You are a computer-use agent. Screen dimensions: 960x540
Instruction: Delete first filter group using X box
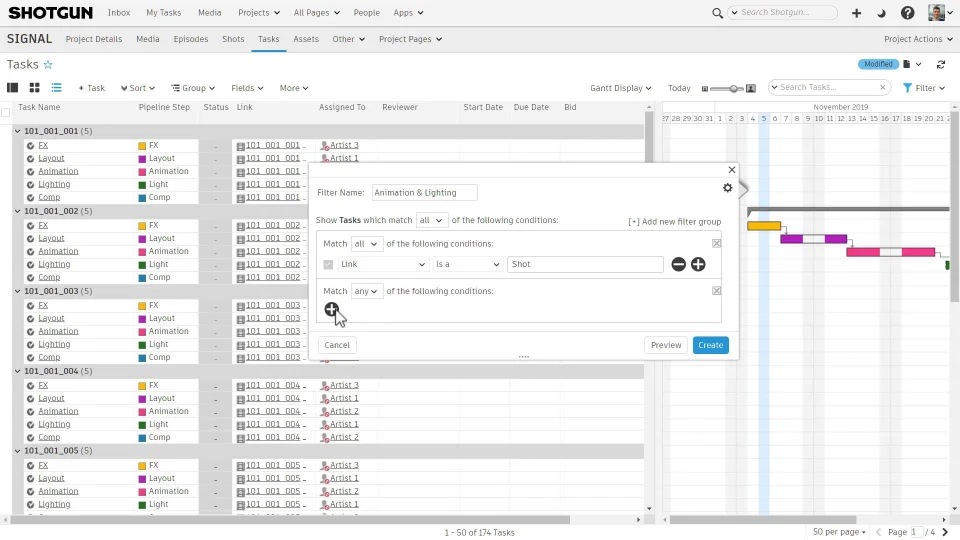(x=716, y=244)
